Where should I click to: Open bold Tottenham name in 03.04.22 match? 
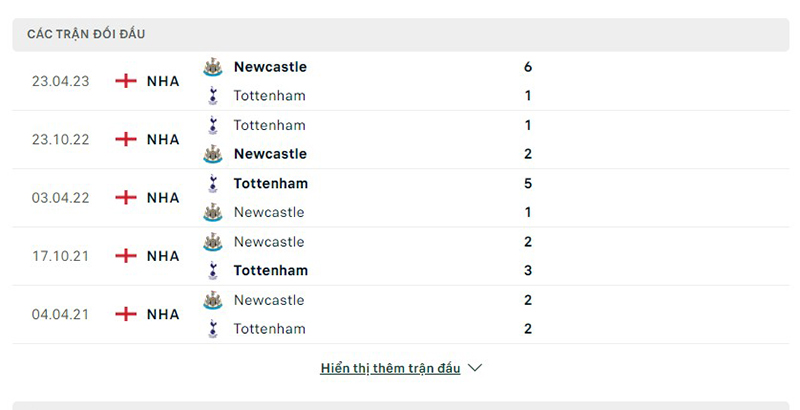click(270, 183)
